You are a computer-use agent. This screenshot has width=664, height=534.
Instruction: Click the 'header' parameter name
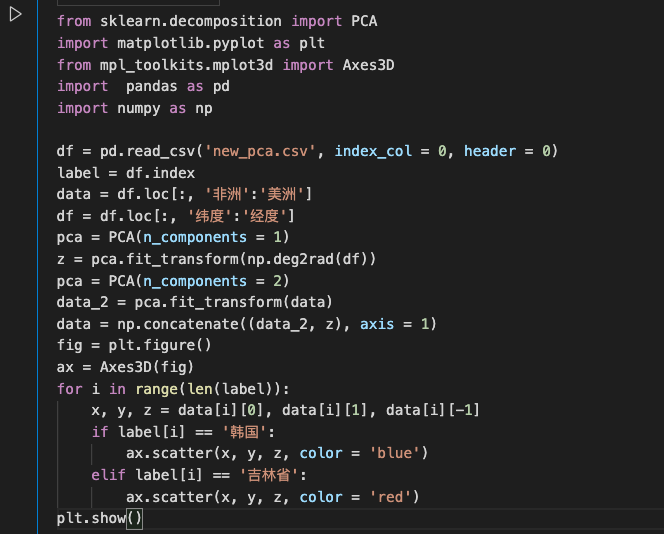(x=490, y=151)
